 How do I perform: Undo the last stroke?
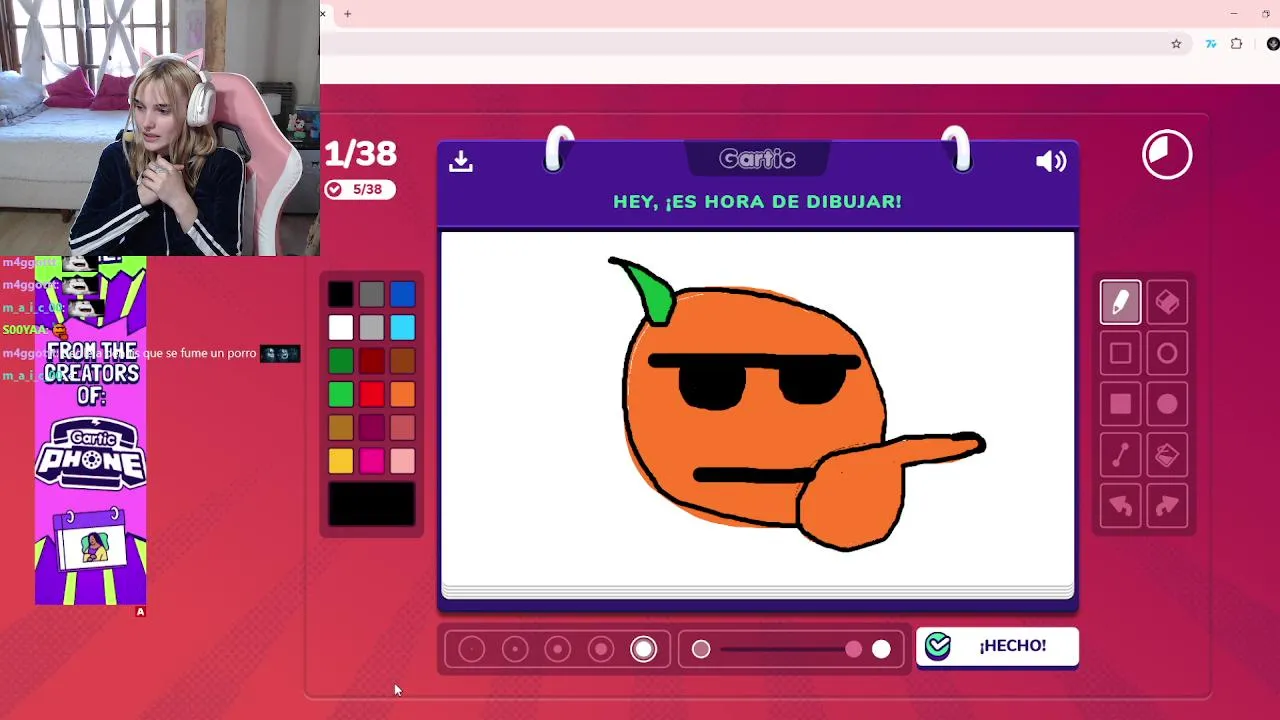[x=1120, y=506]
